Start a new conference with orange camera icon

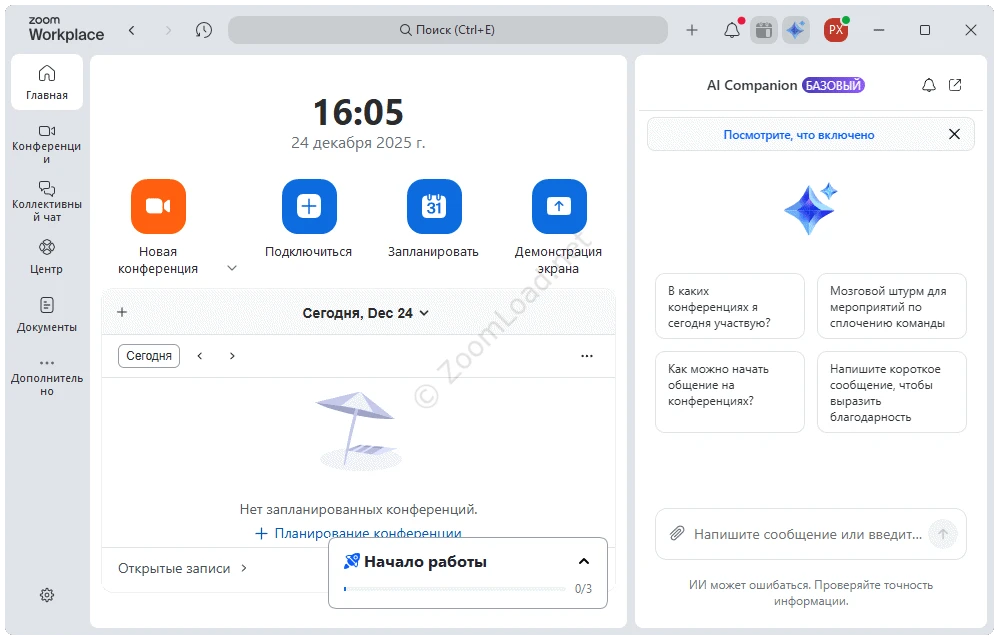[158, 206]
